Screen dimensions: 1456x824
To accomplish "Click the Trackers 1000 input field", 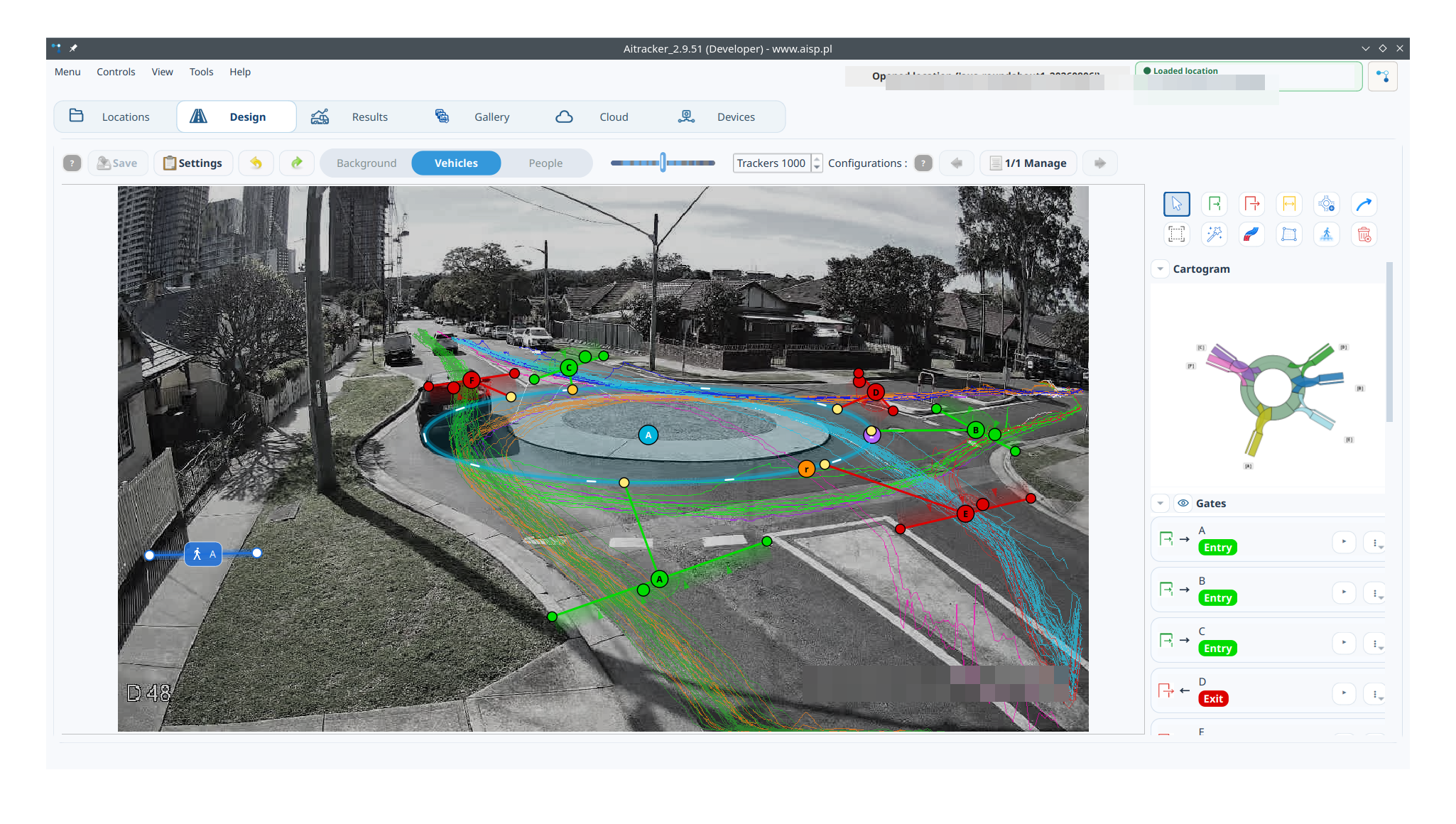I will click(x=771, y=163).
